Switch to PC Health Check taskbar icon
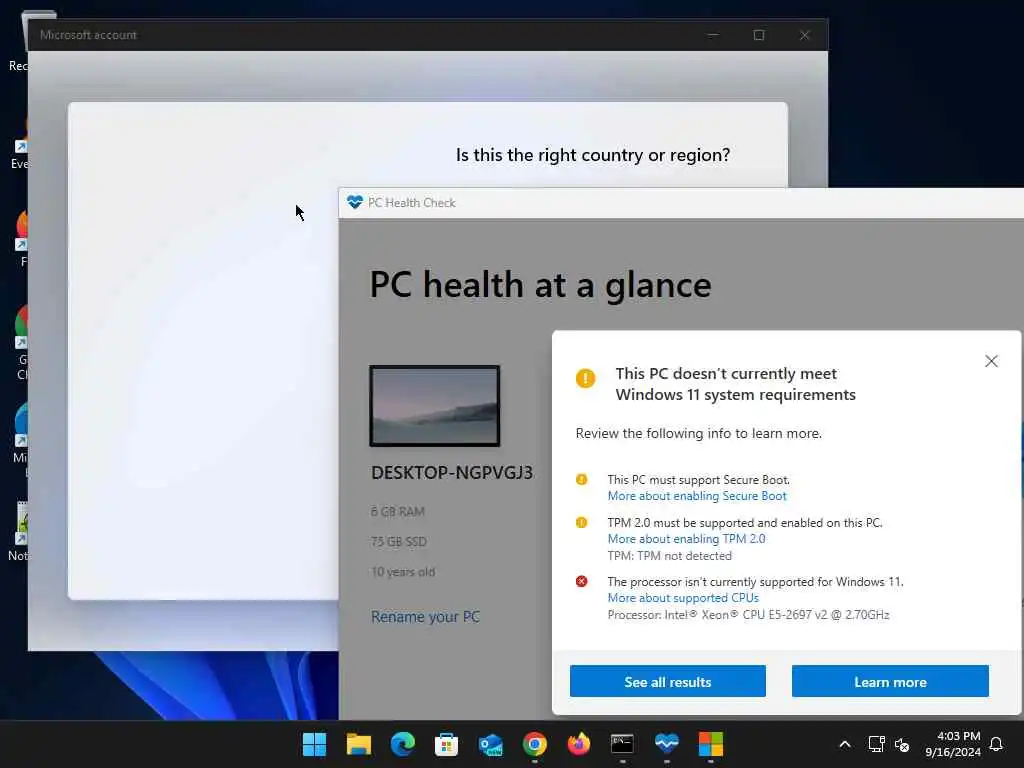Viewport: 1024px width, 768px height. click(x=667, y=744)
